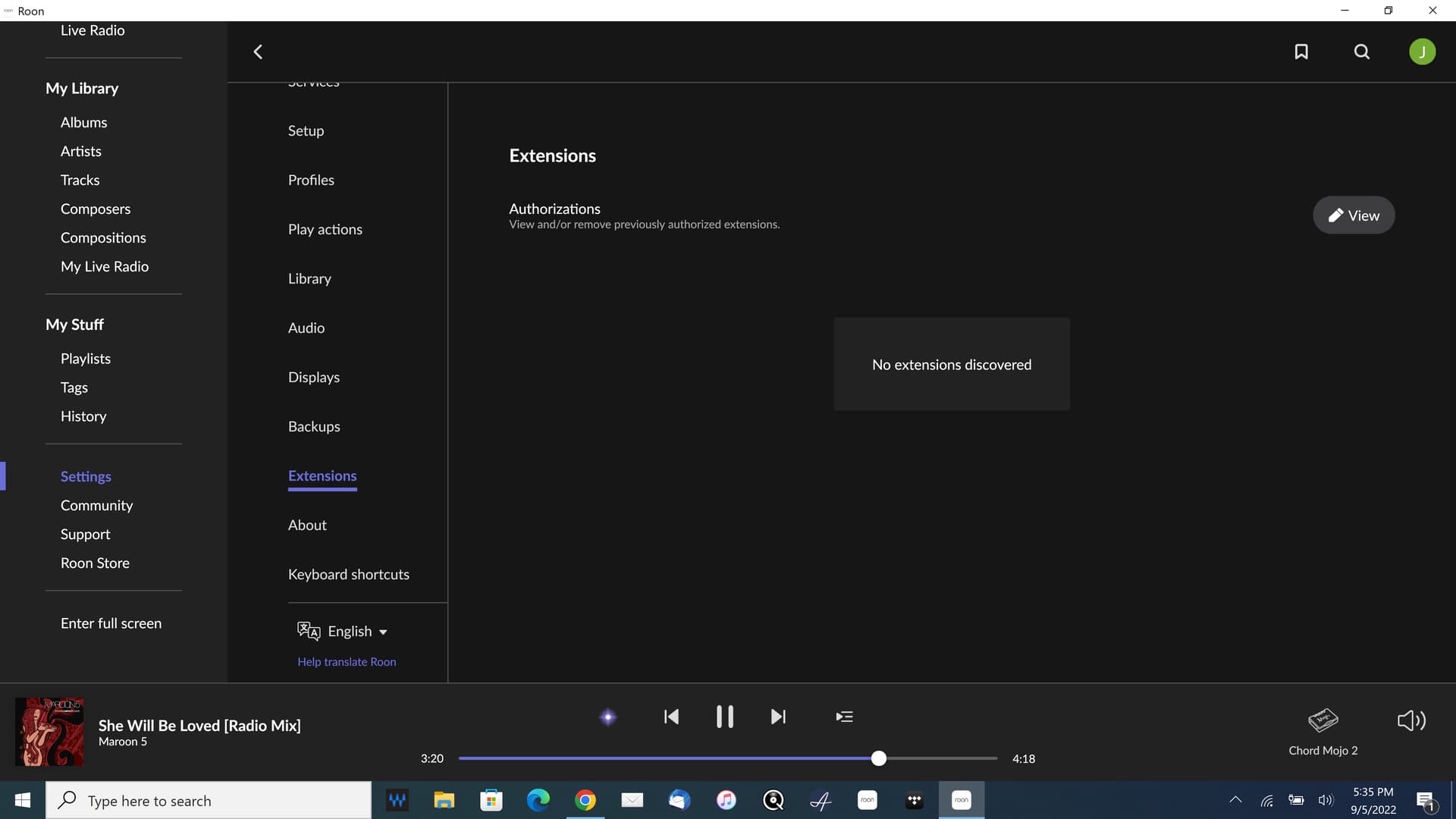Screen dimensions: 1456x819
Task: Go to Compositions in My Library
Action: [103, 237]
